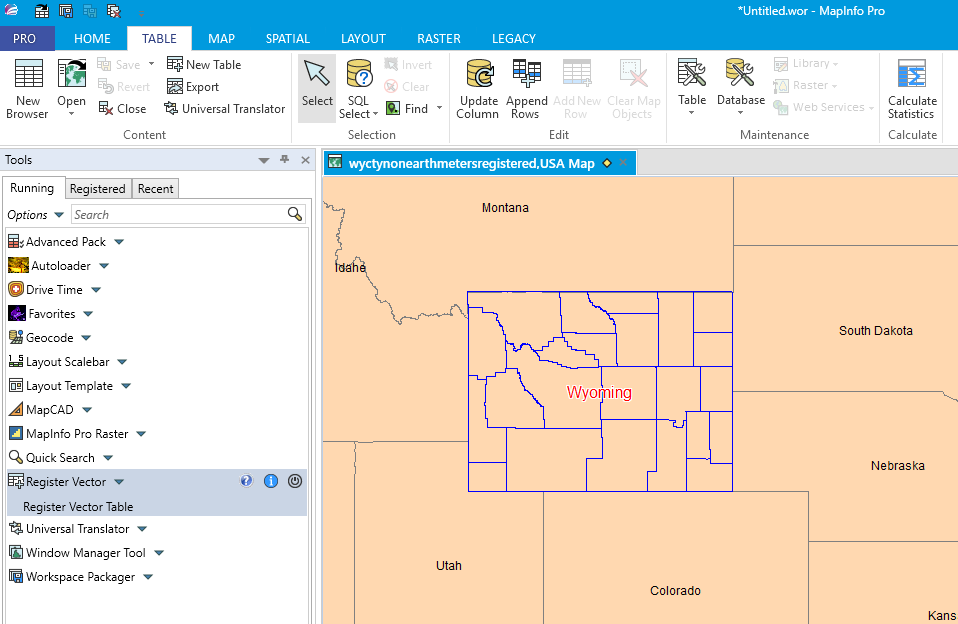Click the Find tool in Selection
The image size is (958, 624).
point(407,109)
